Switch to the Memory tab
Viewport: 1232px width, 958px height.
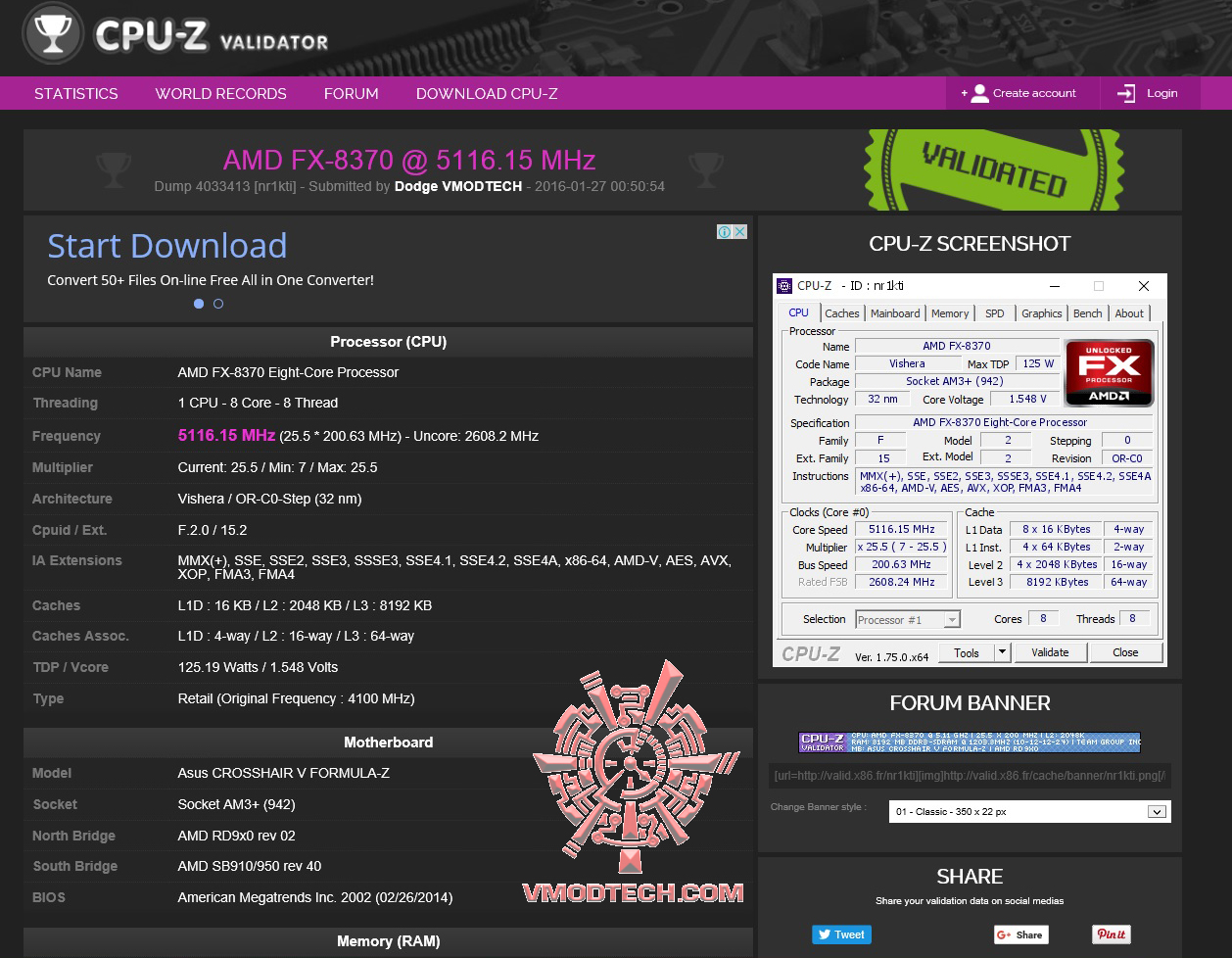point(950,313)
